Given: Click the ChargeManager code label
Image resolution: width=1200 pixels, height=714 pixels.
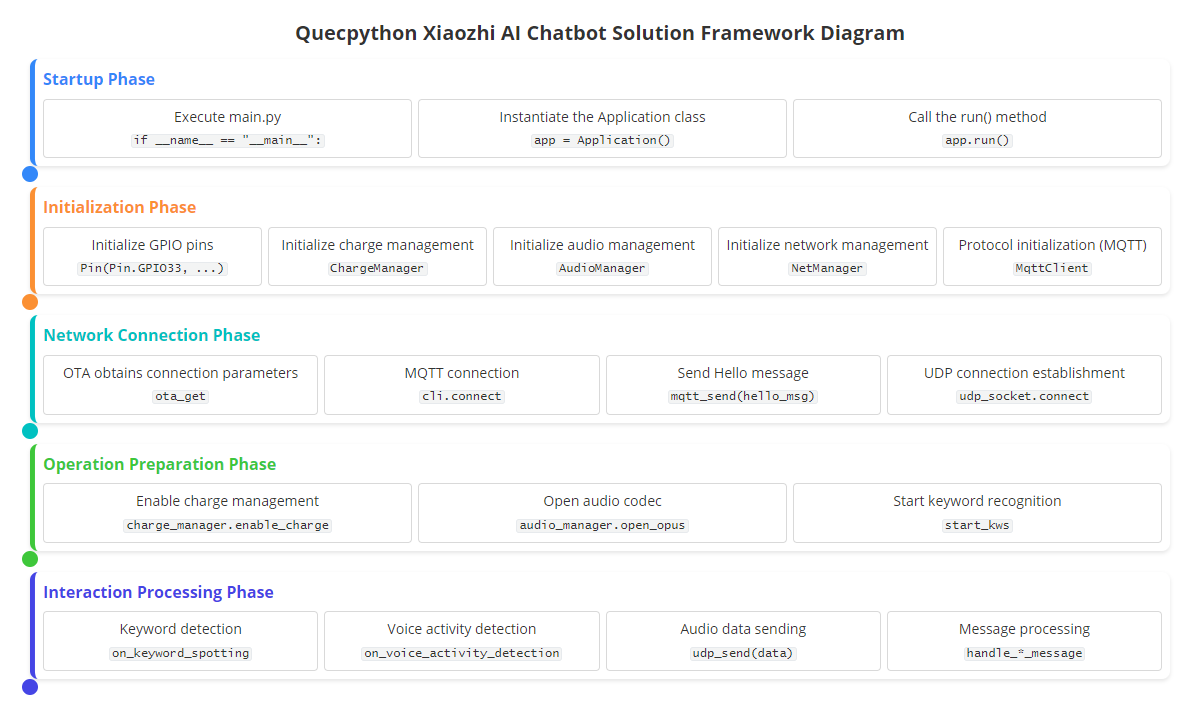Looking at the screenshot, I should point(377,268).
